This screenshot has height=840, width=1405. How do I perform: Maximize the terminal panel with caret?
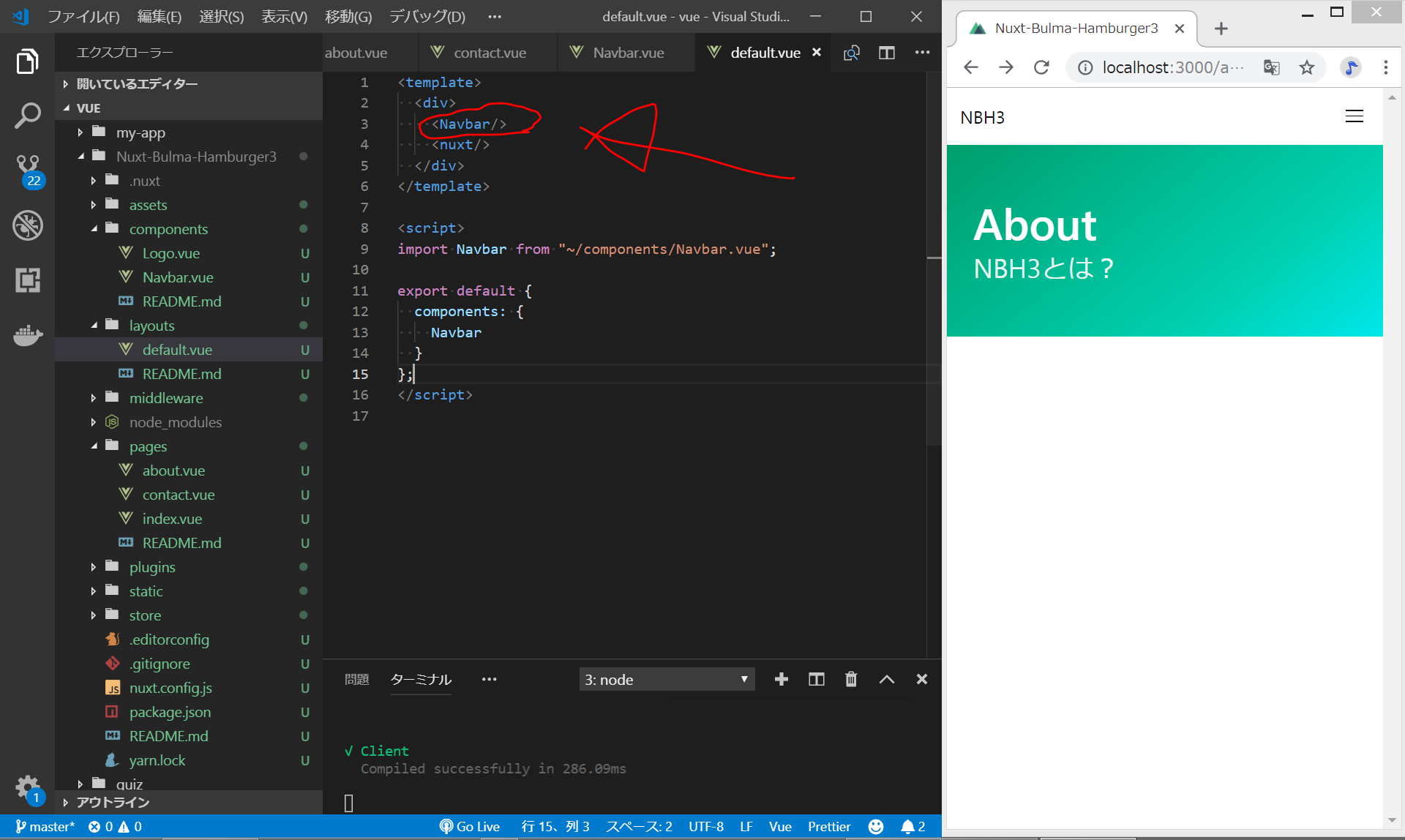tap(886, 679)
